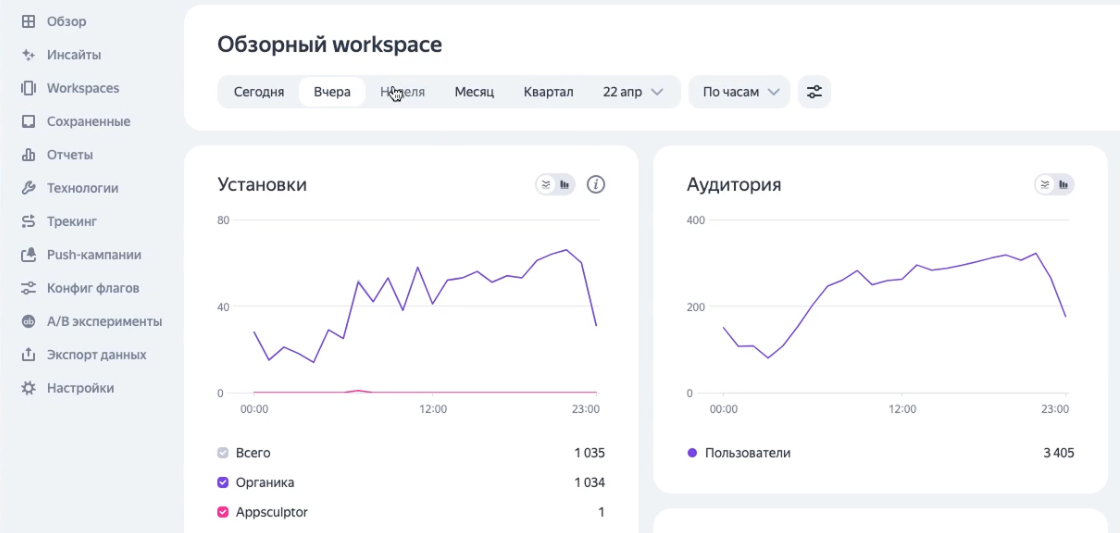The image size is (1120, 533).
Task: Click the Трекинг arrows icon
Action: [29, 221]
